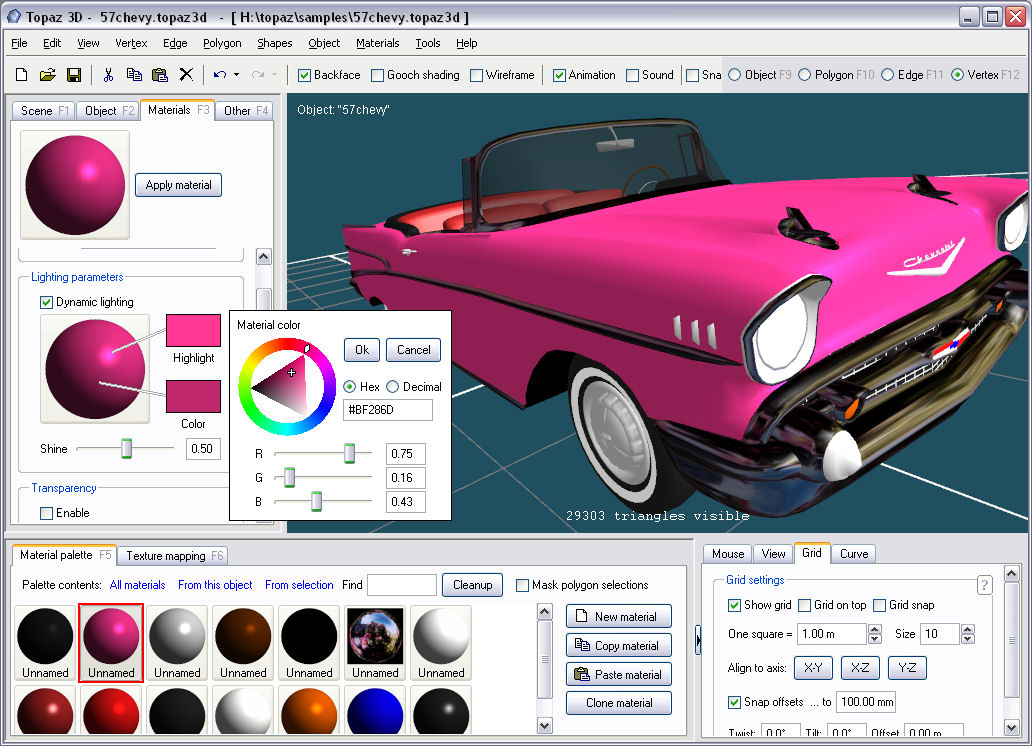The height and width of the screenshot is (746, 1032).
Task: Click the Highlight color swatch
Action: click(x=193, y=331)
